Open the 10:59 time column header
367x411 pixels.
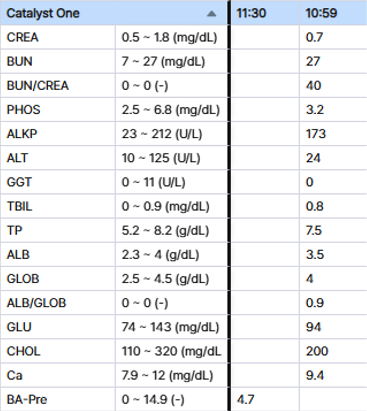pyautogui.click(x=321, y=13)
